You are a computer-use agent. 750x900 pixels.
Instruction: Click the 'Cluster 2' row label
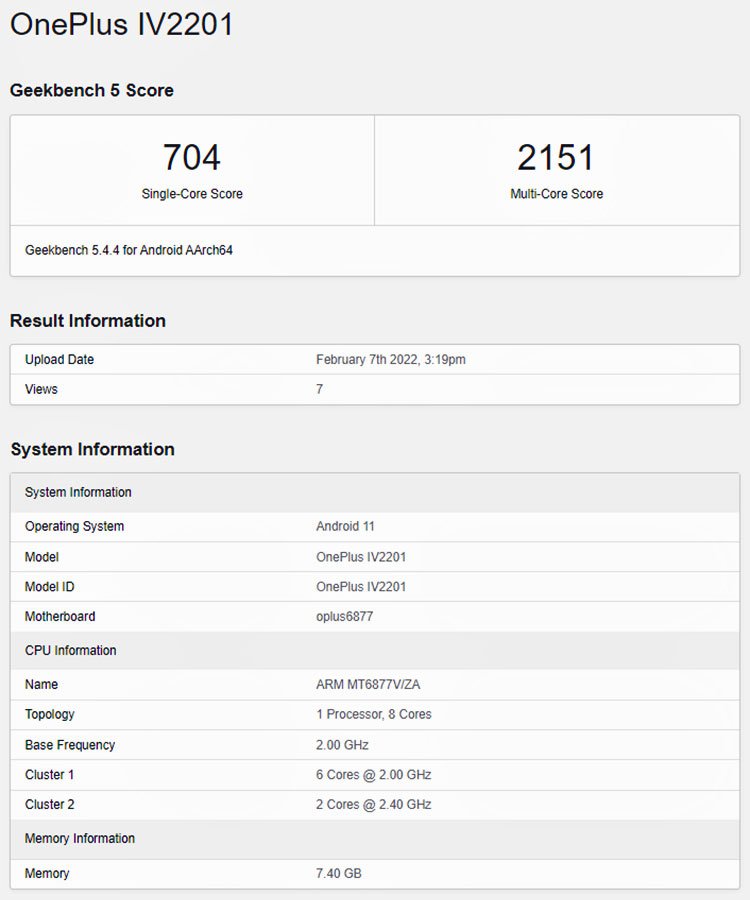(49, 805)
